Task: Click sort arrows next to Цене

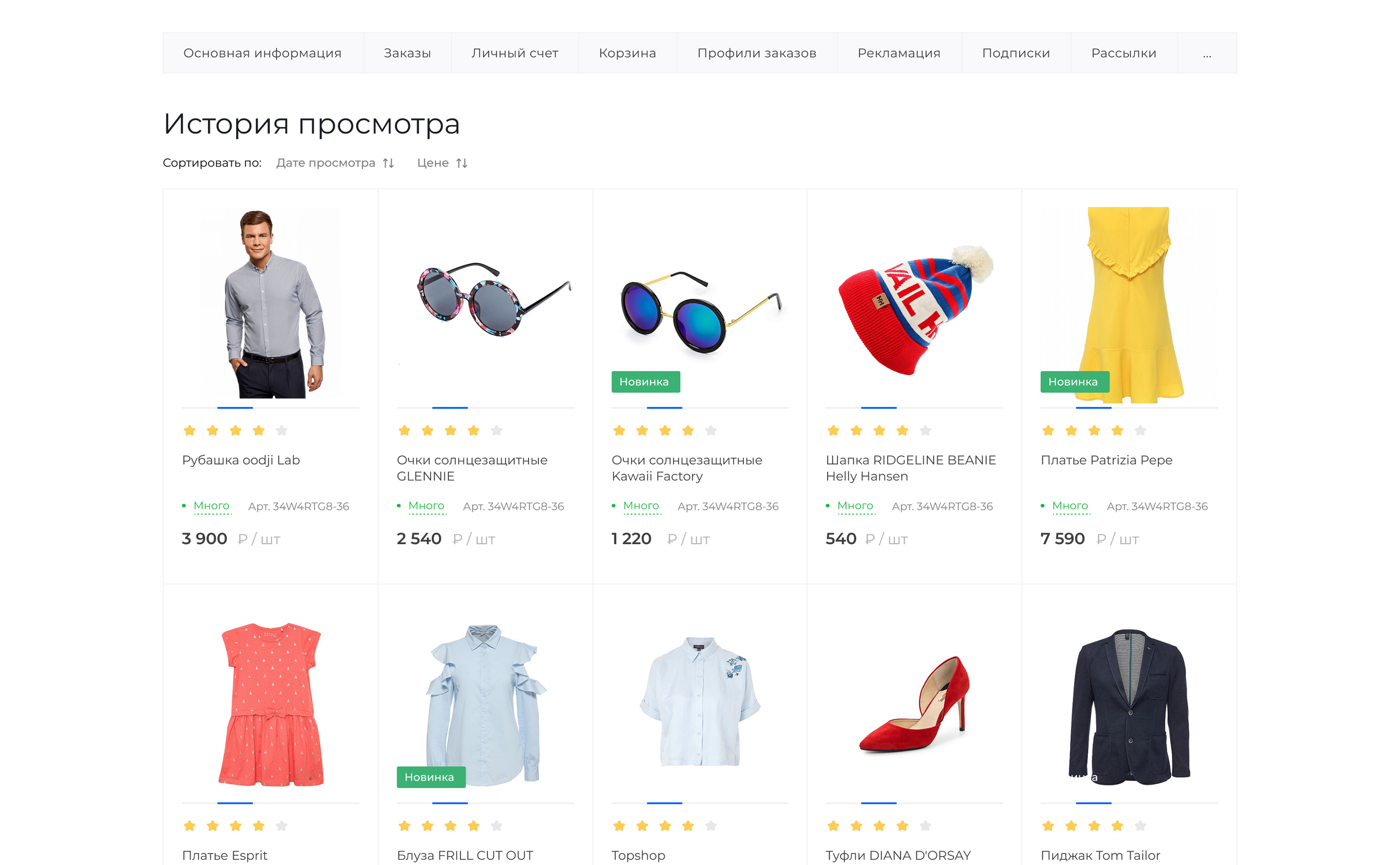Action: pos(462,163)
